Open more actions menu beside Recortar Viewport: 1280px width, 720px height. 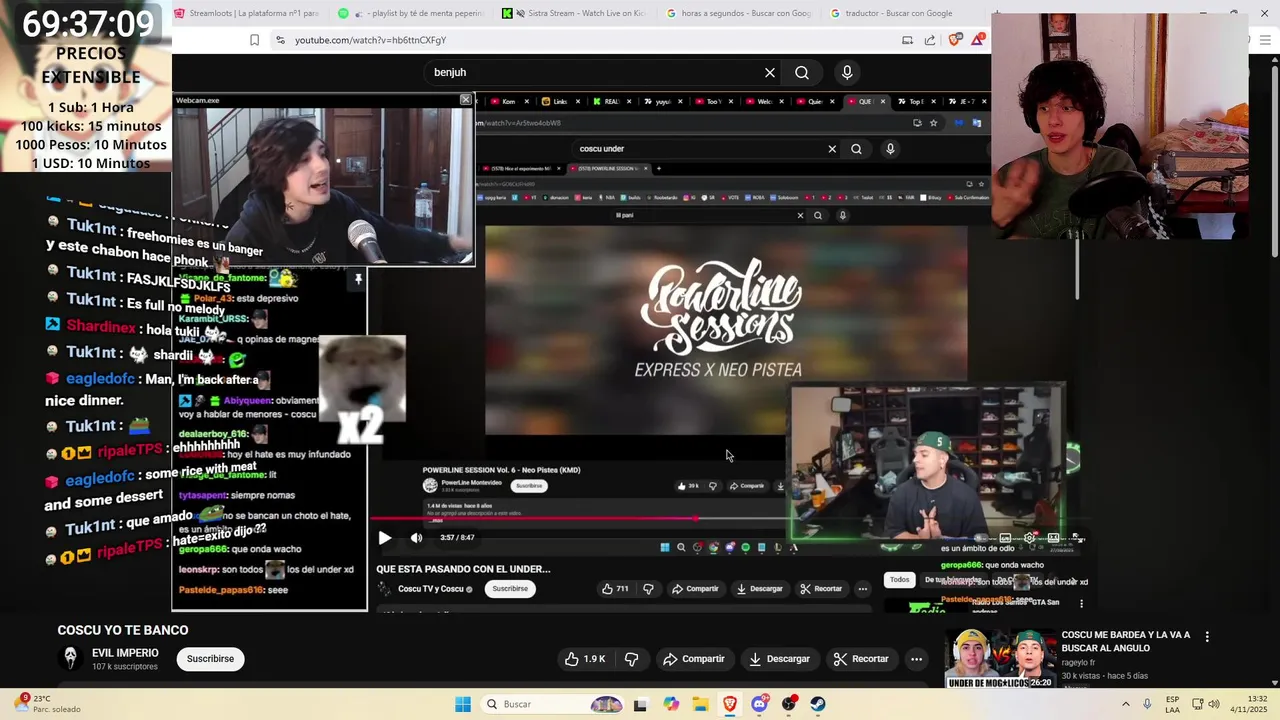(916, 659)
